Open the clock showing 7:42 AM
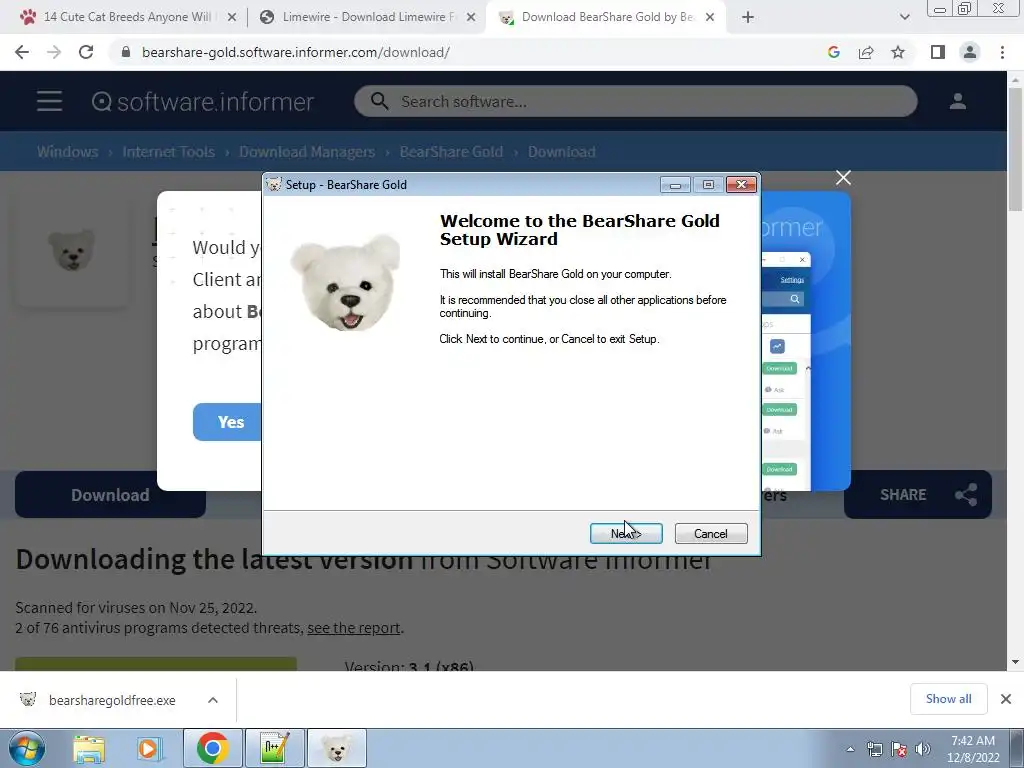The height and width of the screenshot is (768, 1024). [x=973, y=749]
